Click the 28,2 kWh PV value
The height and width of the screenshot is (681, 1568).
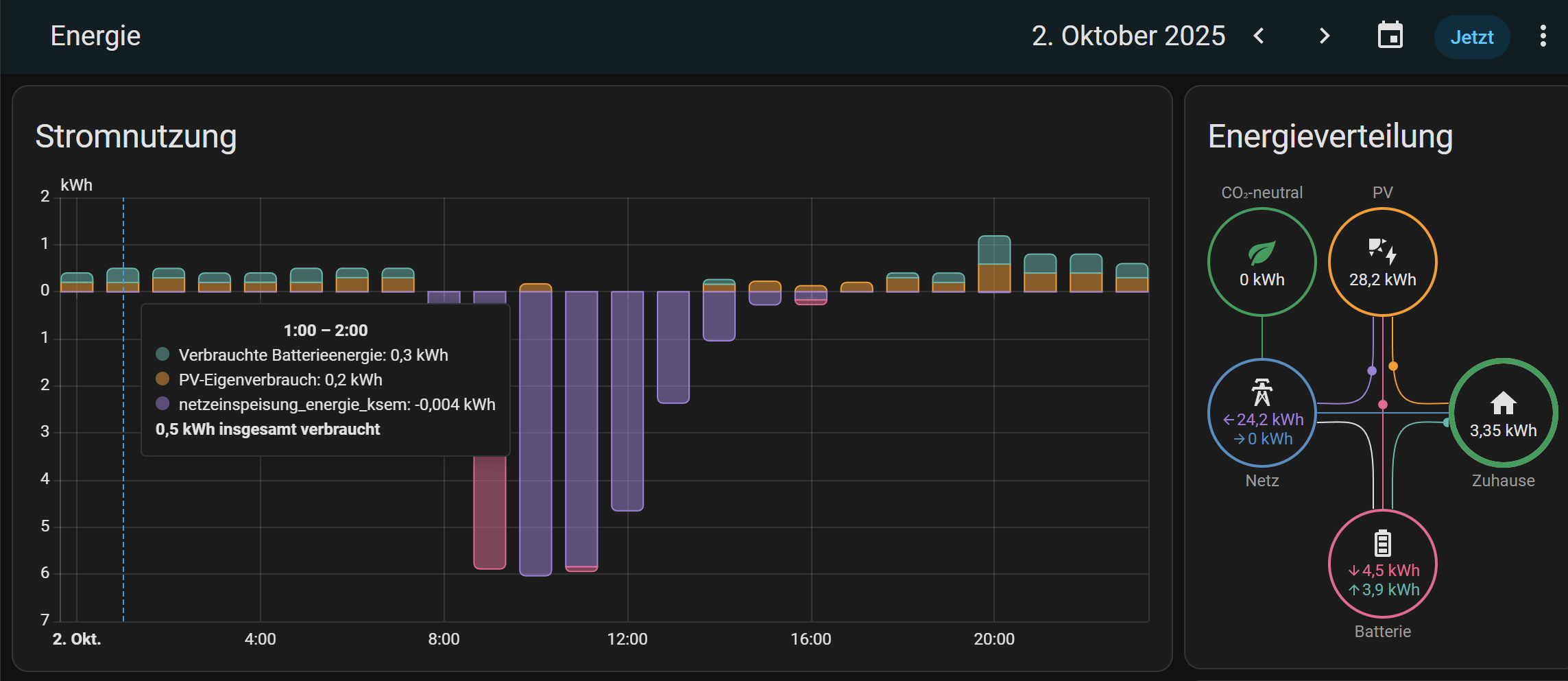coord(1382,280)
